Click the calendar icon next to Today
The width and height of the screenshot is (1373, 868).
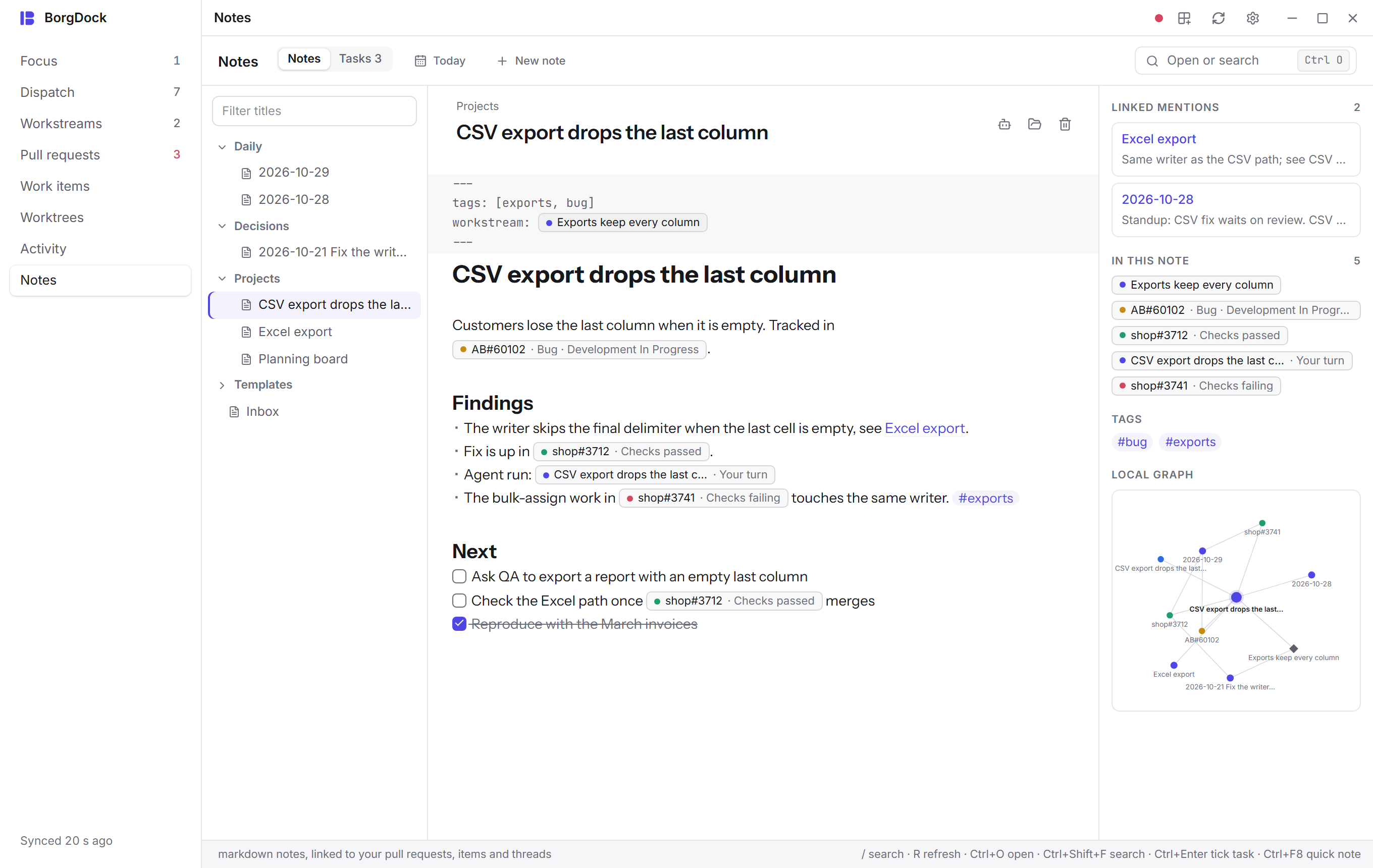420,61
